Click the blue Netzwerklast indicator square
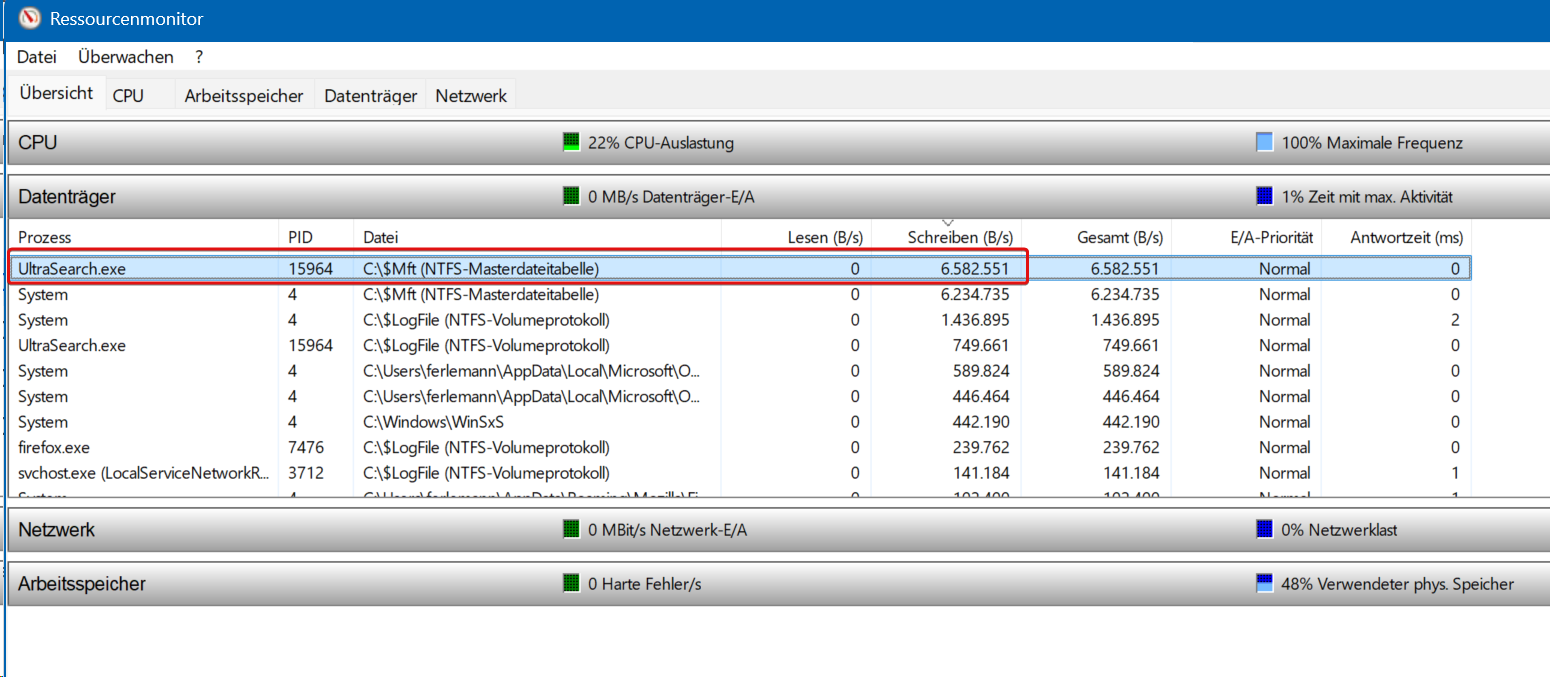Image resolution: width=1550 pixels, height=677 pixels. 1264,530
